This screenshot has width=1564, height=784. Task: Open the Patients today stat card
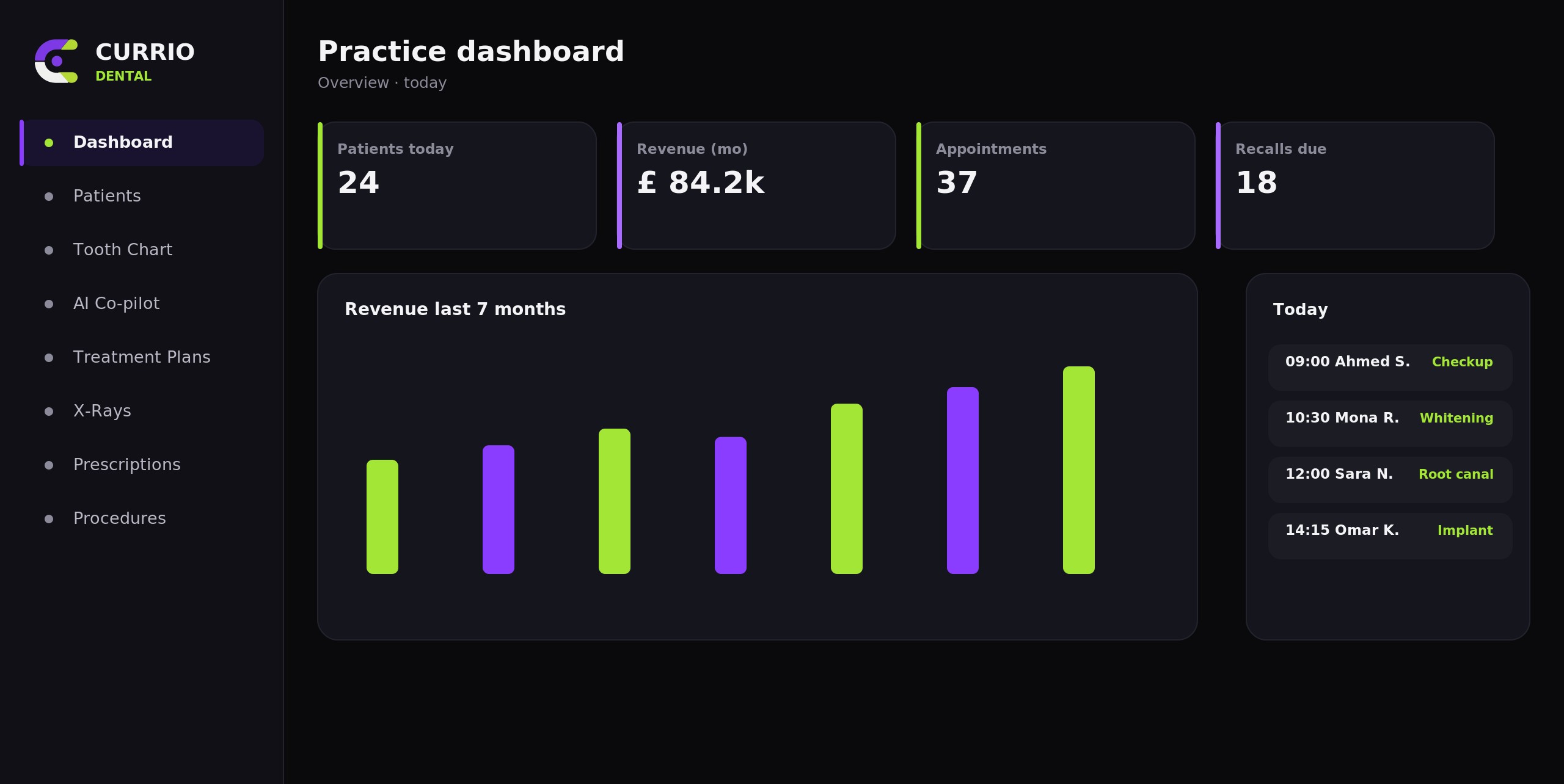pyautogui.click(x=457, y=186)
